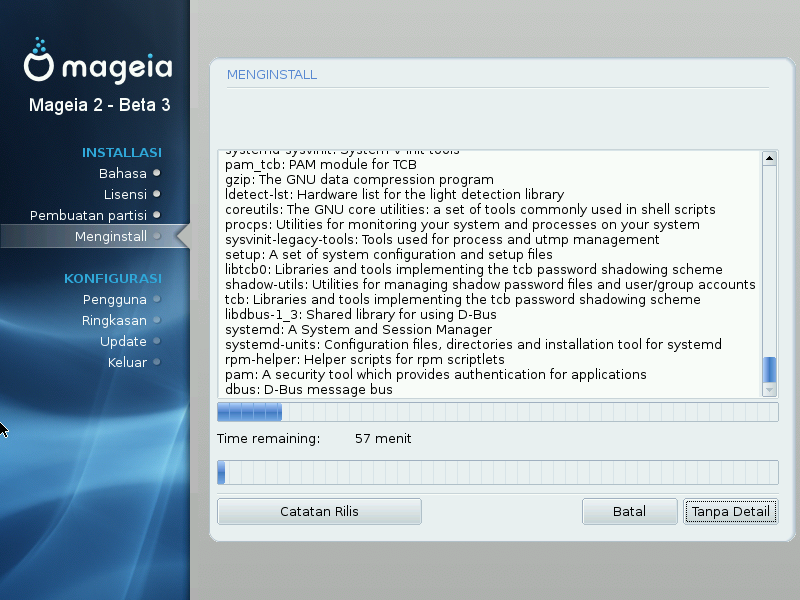Click the 'setup: A set of system configuration' line
The image size is (800, 600).
coord(389,255)
